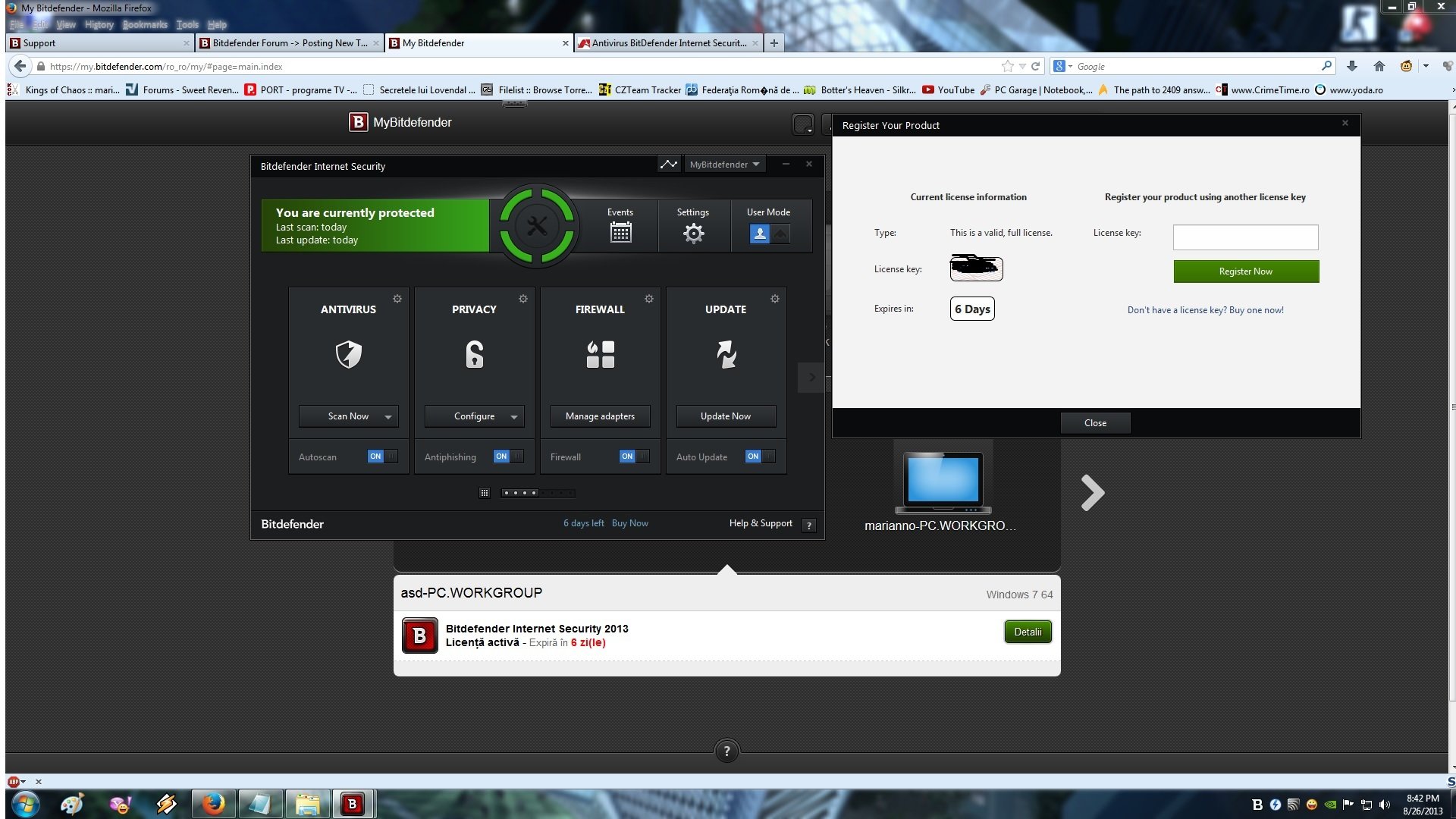Image resolution: width=1456 pixels, height=819 pixels.
Task: Click the browser back arrow
Action: [x=20, y=66]
